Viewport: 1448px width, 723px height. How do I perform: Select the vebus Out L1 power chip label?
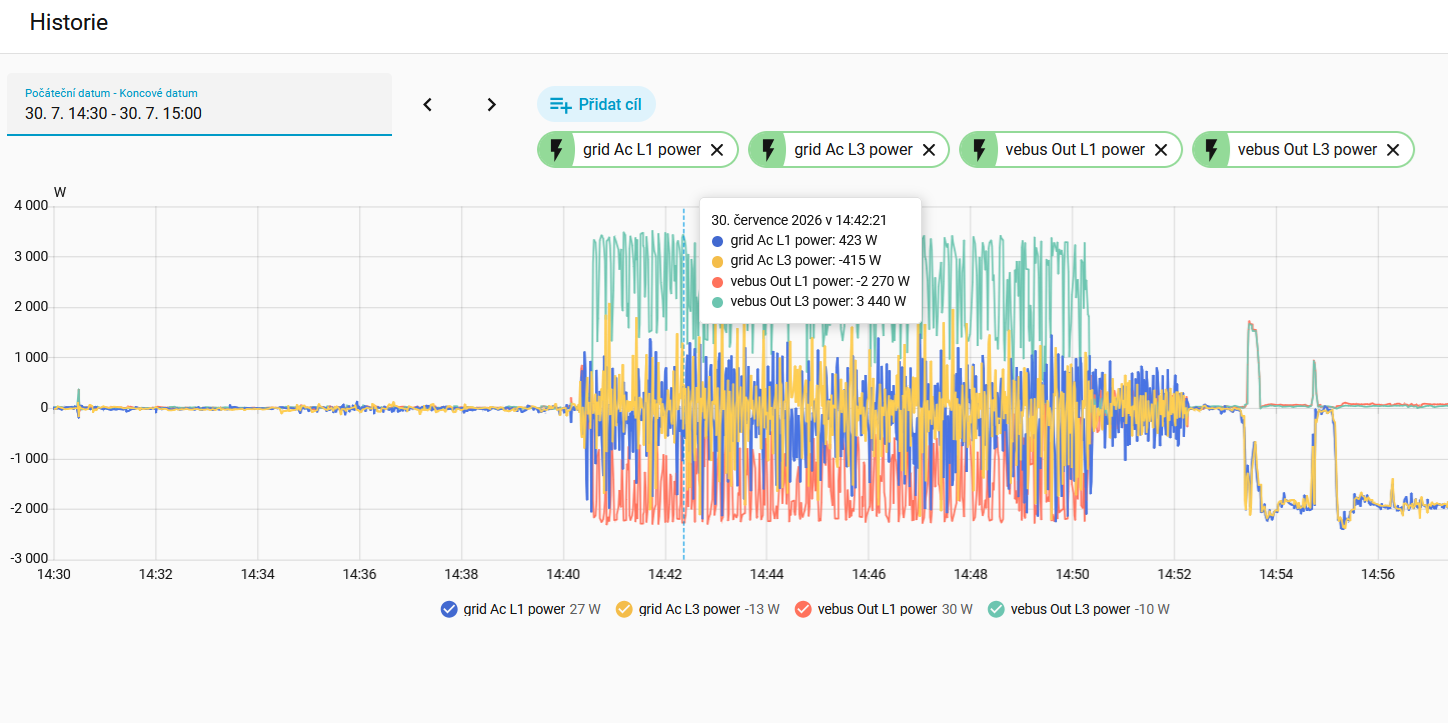tap(1075, 150)
